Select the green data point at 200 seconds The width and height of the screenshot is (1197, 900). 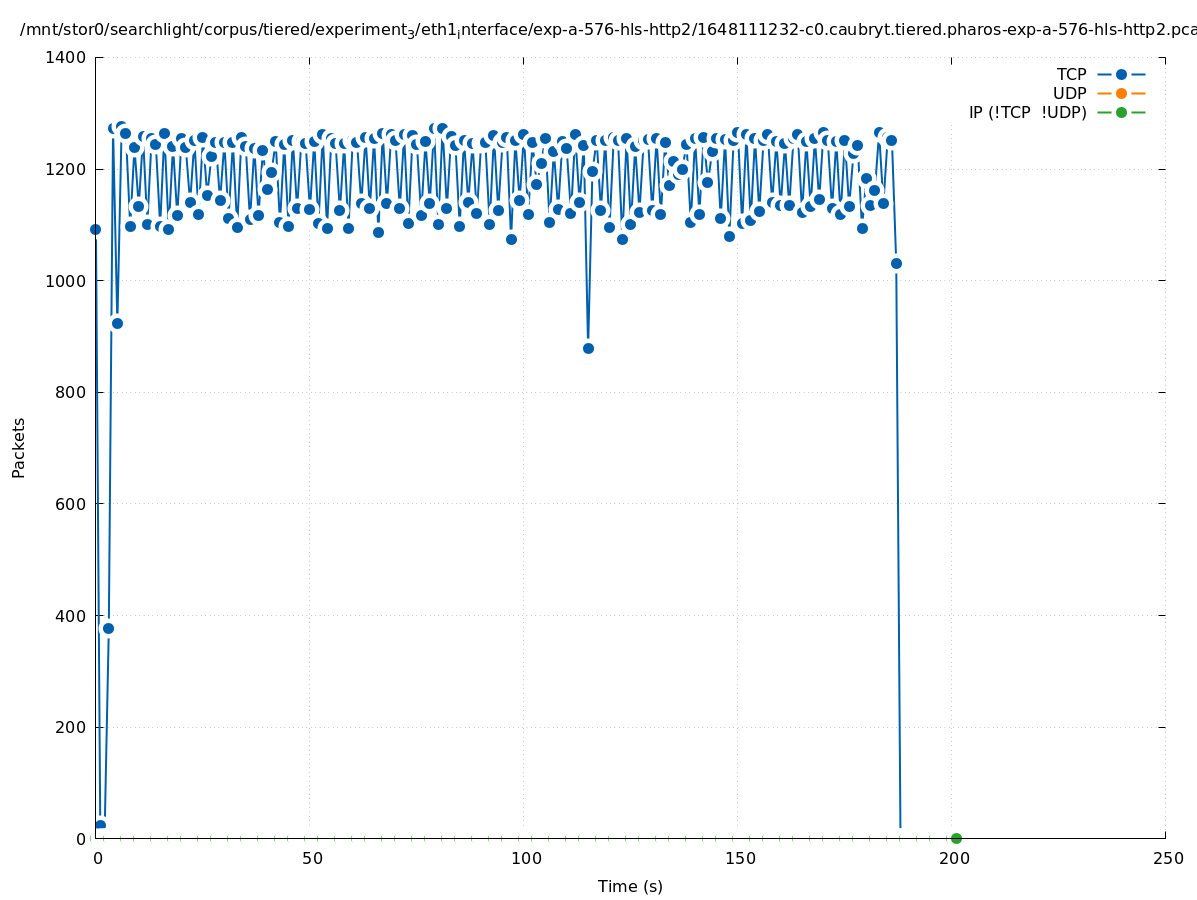pos(956,838)
